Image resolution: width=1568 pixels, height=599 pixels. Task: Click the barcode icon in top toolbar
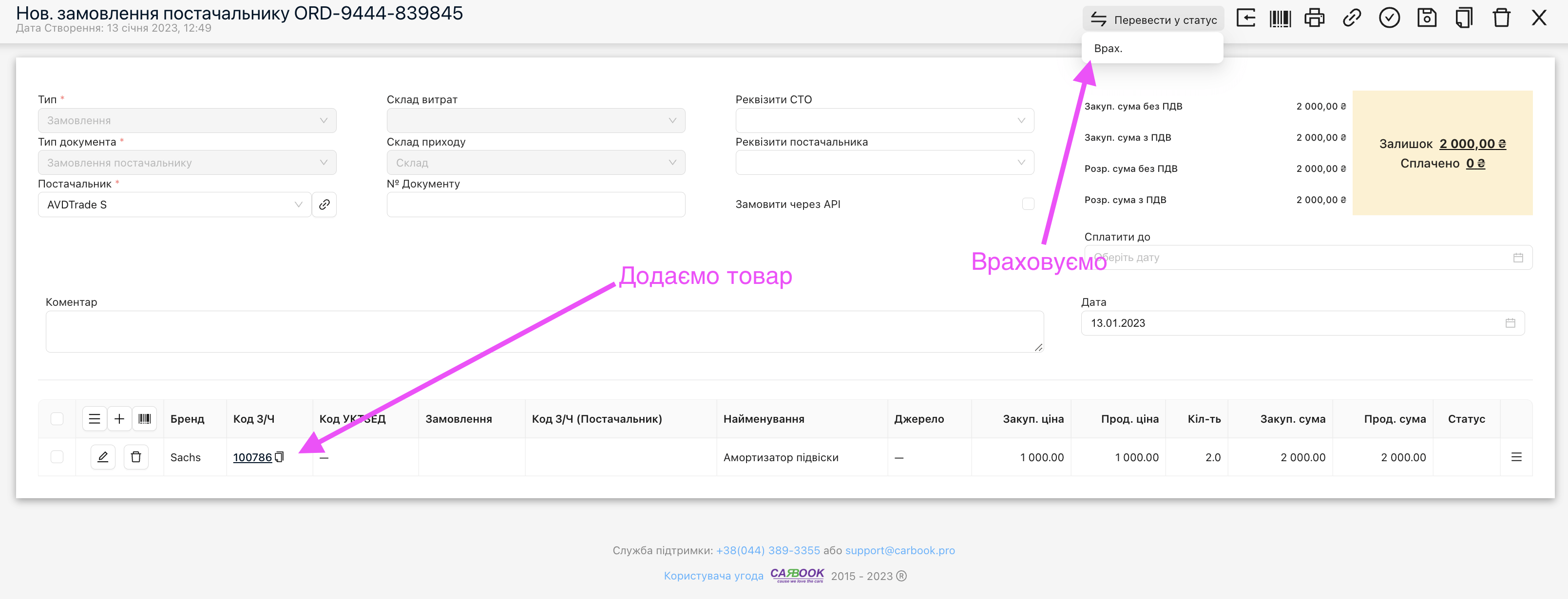point(1280,18)
